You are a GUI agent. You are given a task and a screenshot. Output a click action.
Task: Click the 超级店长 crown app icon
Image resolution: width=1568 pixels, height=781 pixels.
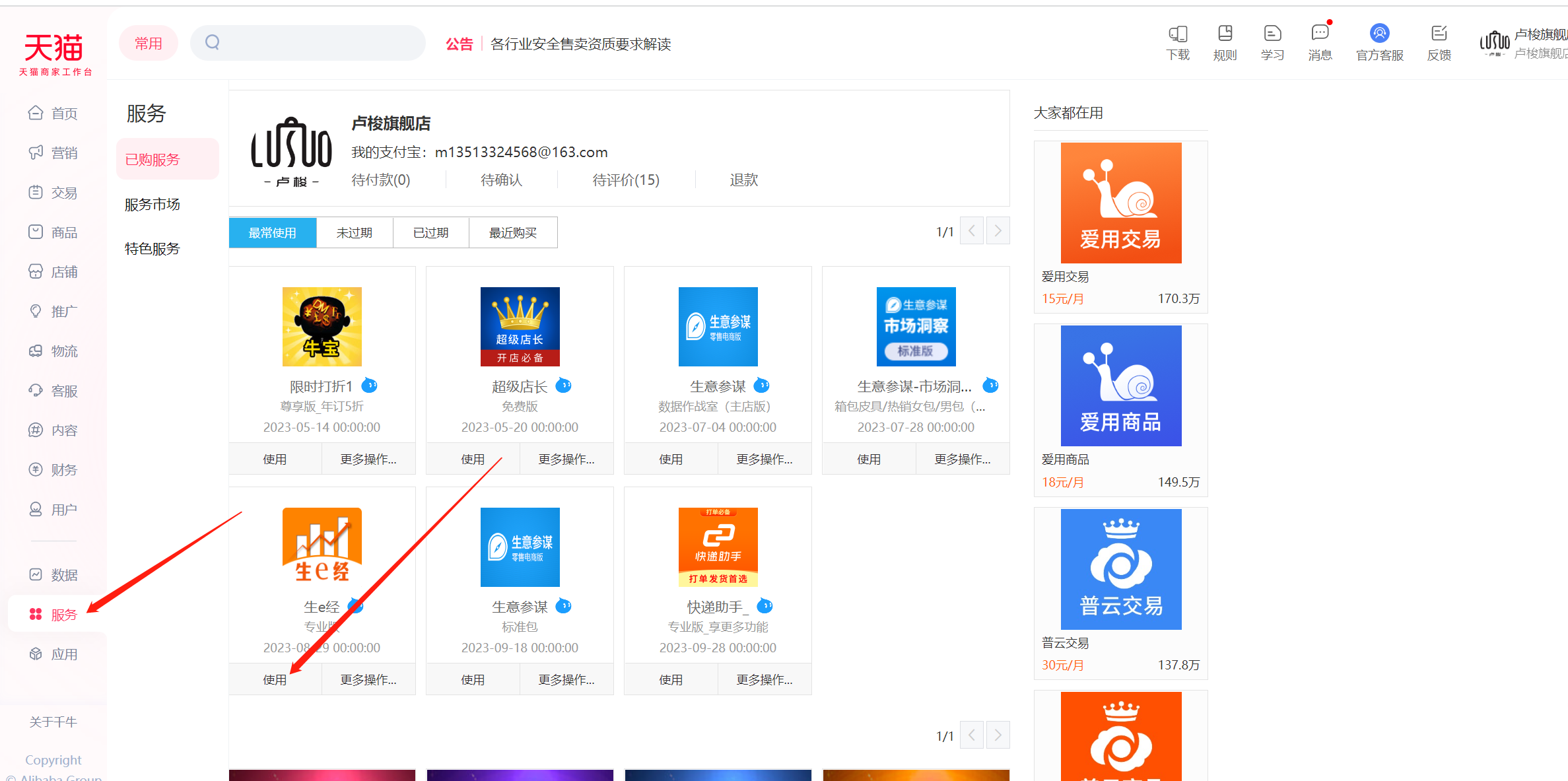(520, 326)
